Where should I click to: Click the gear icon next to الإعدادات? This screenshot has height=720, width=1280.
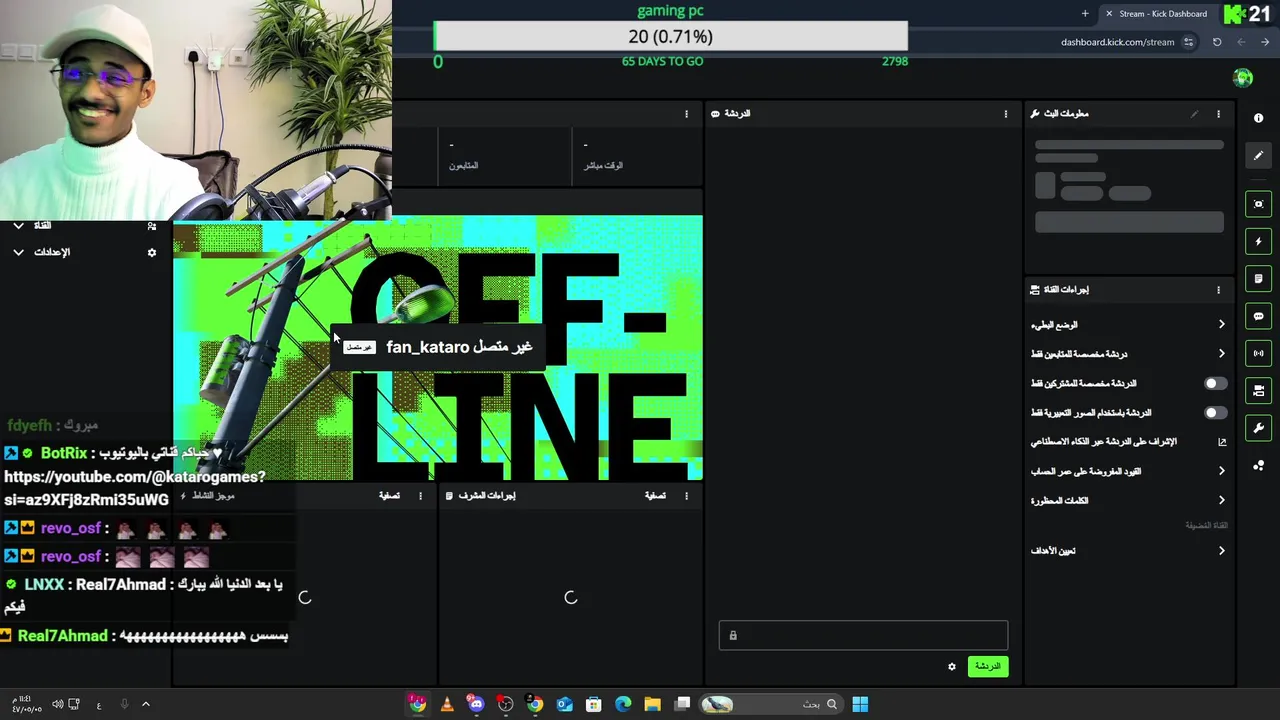(x=152, y=252)
